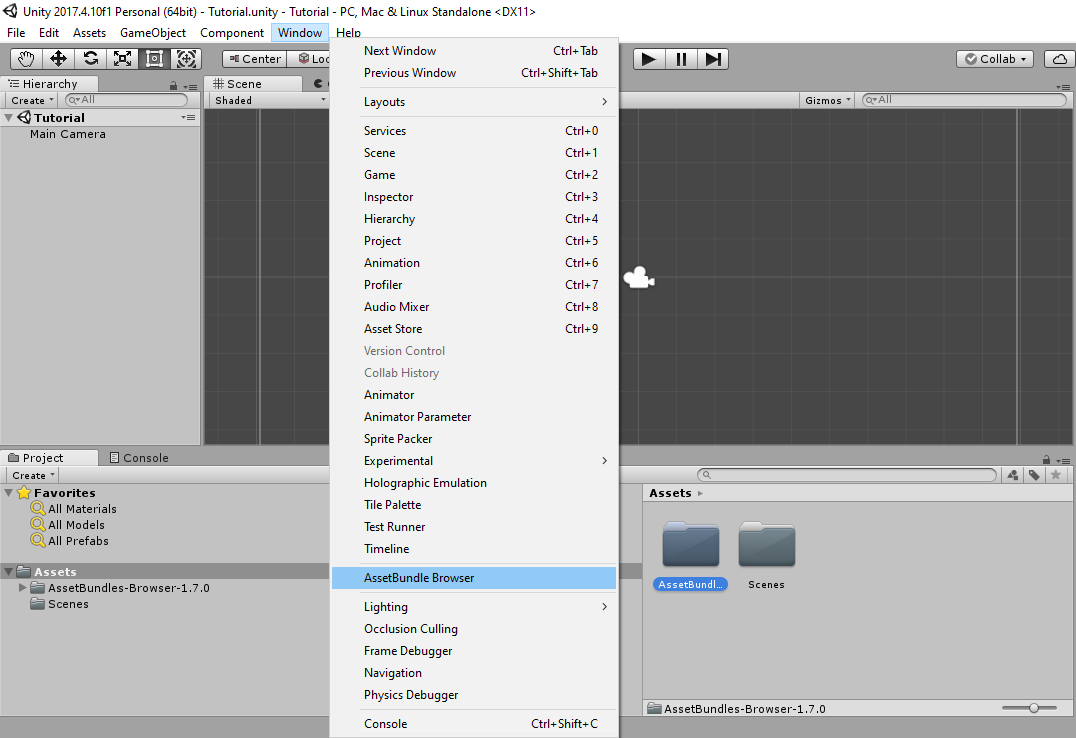Open Shaded draw mode dropdown
The height and width of the screenshot is (738, 1076).
(x=270, y=100)
